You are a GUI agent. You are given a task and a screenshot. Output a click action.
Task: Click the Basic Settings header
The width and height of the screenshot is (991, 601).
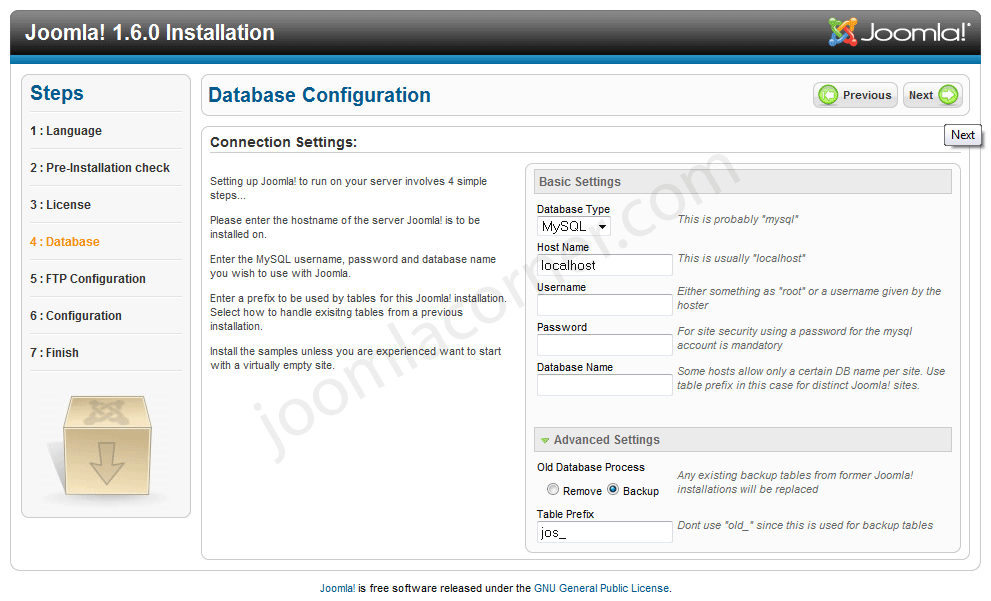point(743,181)
